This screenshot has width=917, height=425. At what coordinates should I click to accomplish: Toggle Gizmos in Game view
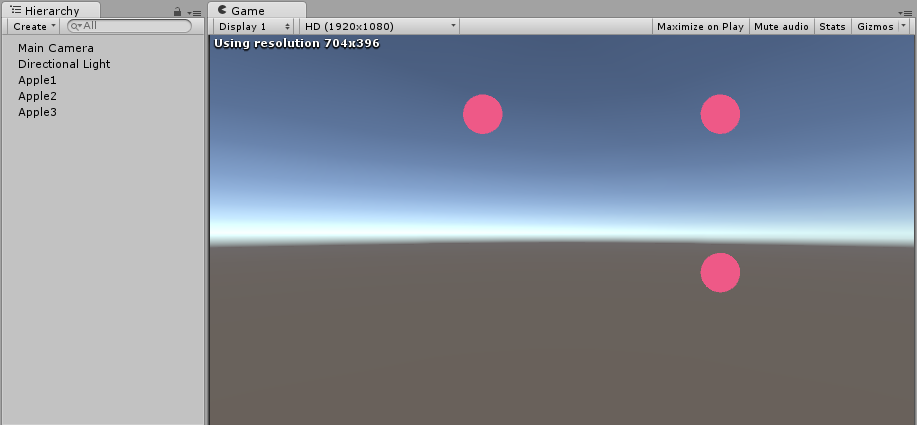875,26
